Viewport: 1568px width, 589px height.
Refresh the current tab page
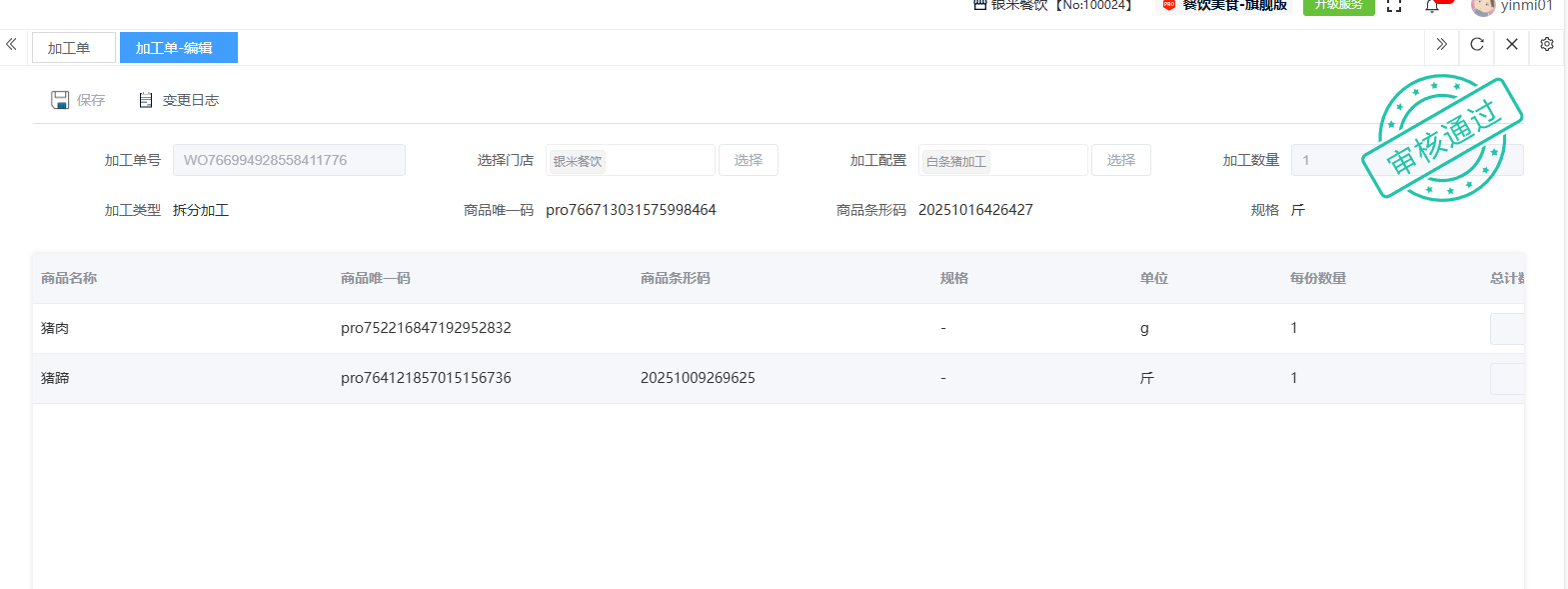tap(1476, 44)
